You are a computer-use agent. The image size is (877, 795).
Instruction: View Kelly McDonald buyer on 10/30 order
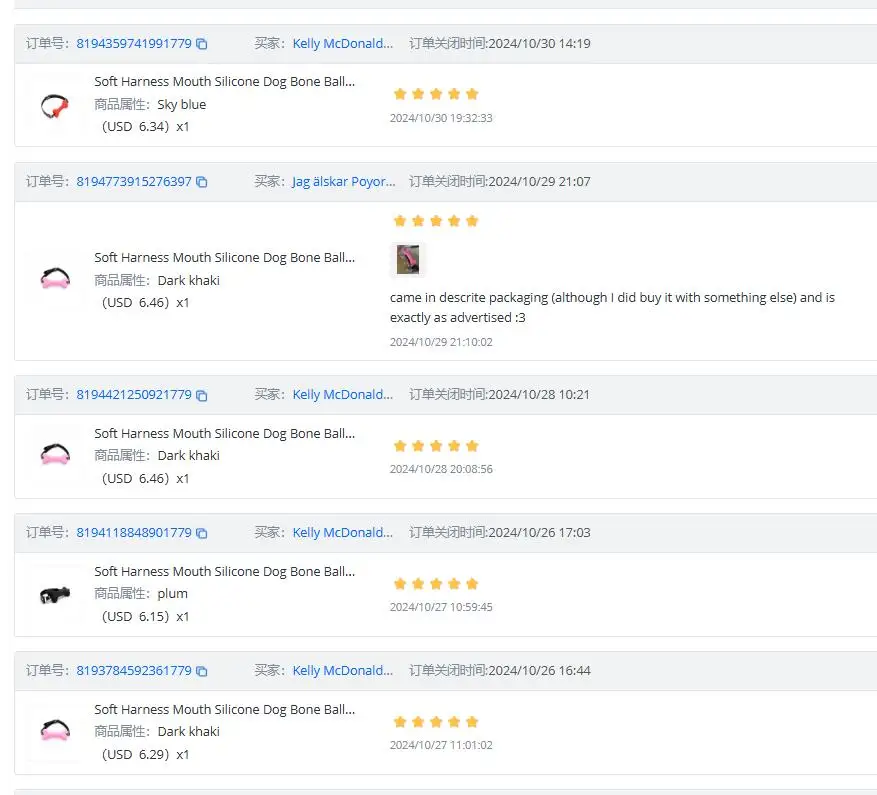click(x=343, y=44)
